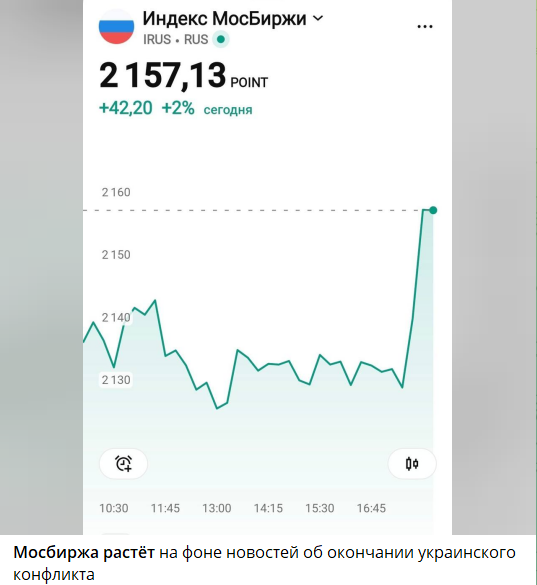This screenshot has height=585, width=537.
Task: Click the +42,20 daily change value
Action: 126,108
